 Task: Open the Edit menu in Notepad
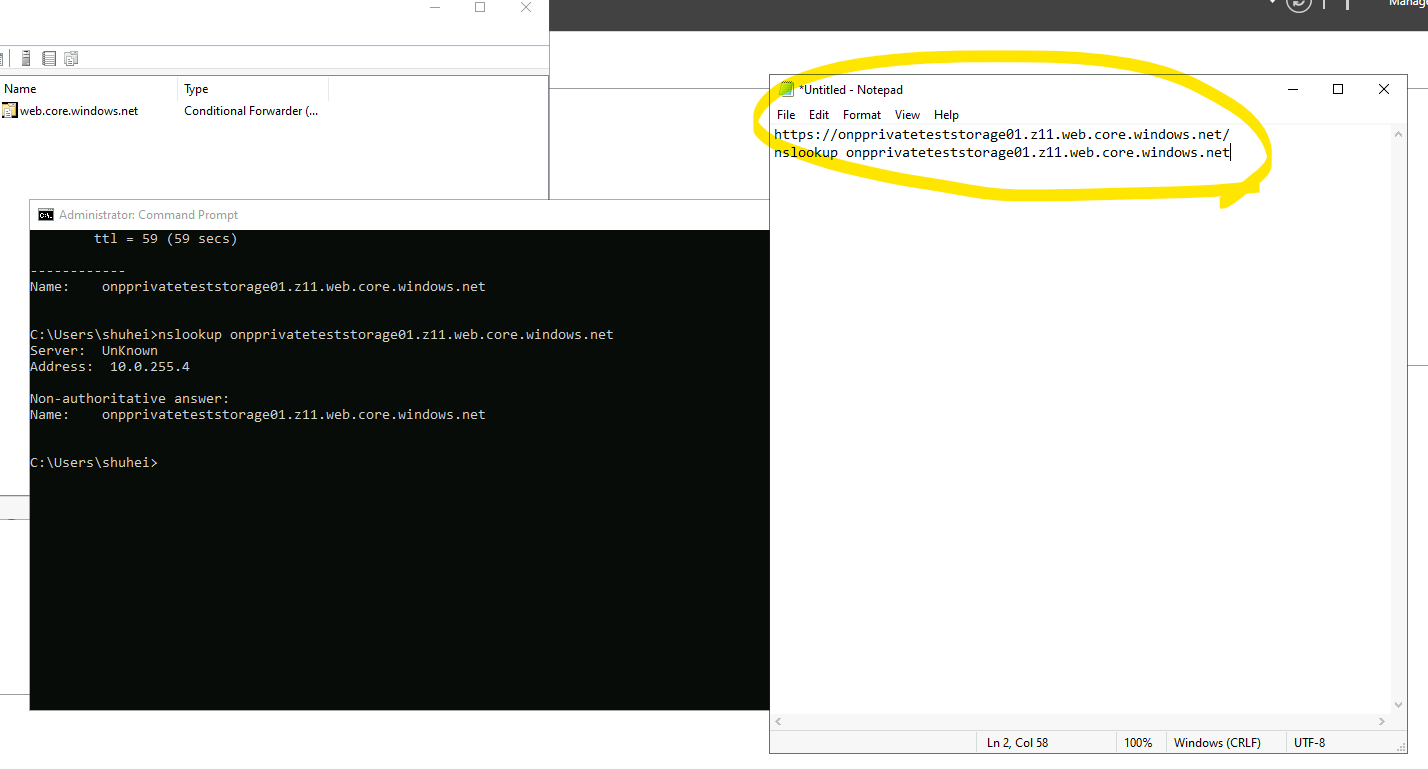point(819,115)
